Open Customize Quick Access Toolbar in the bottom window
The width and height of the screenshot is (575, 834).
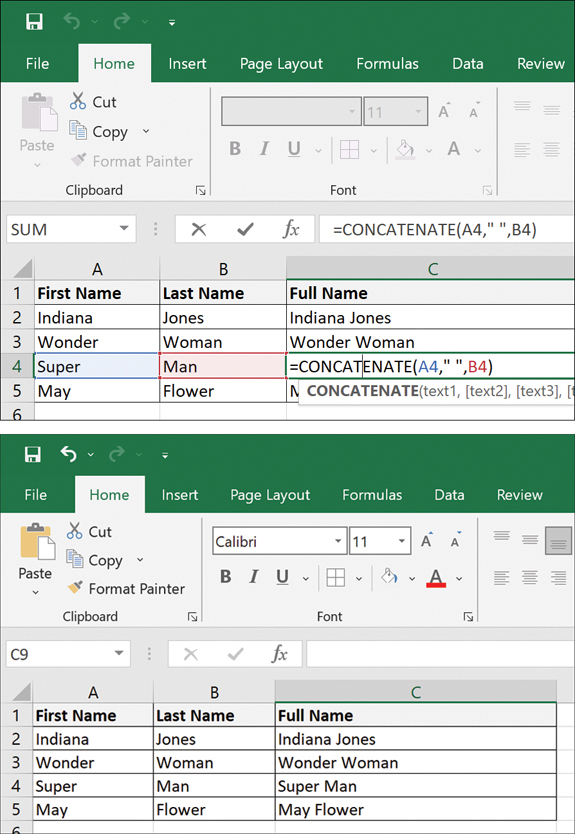point(165,455)
